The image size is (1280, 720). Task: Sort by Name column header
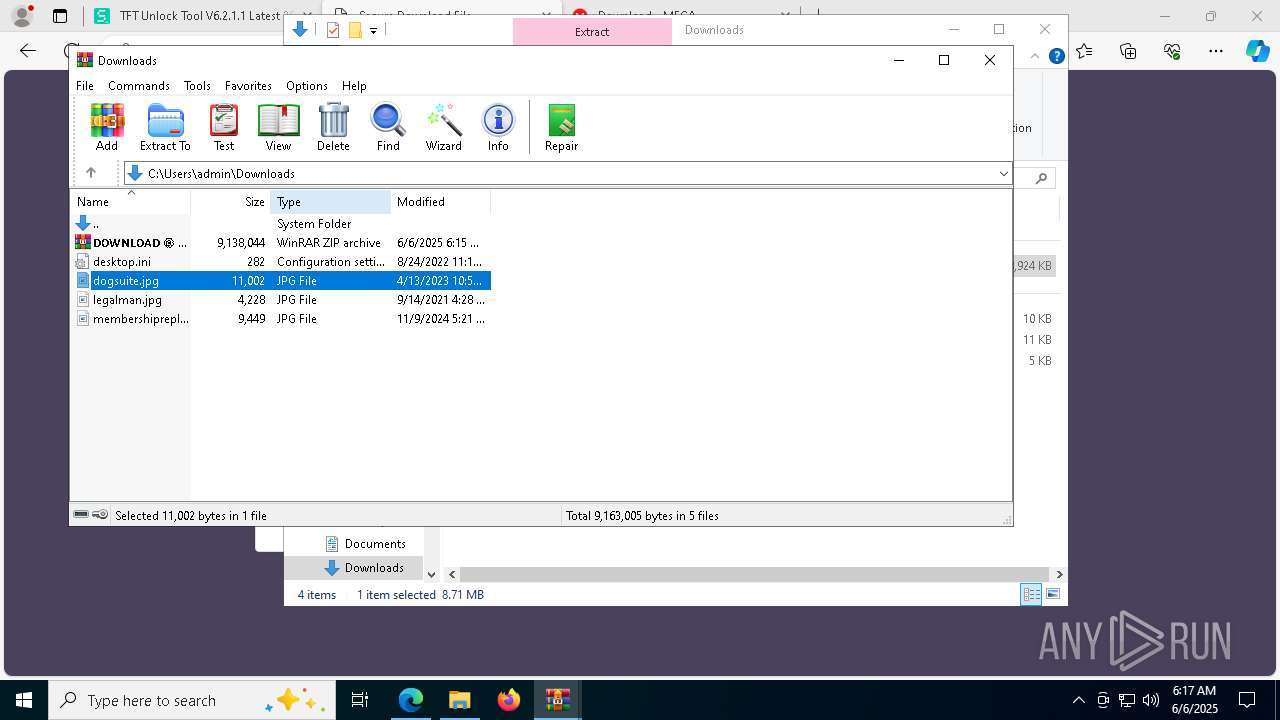coord(130,202)
